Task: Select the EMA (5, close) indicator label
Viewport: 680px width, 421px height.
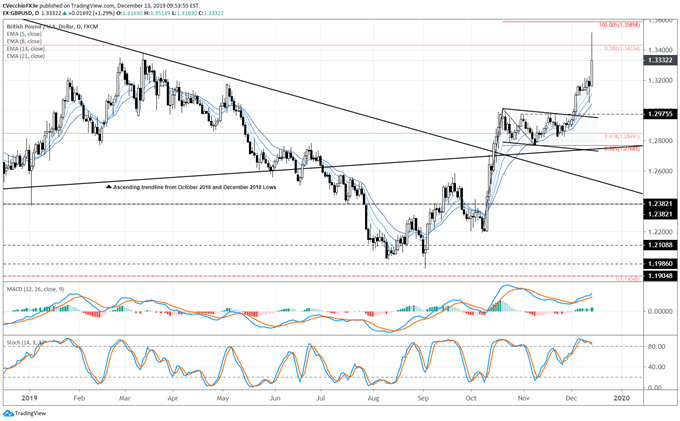Action: [24, 34]
